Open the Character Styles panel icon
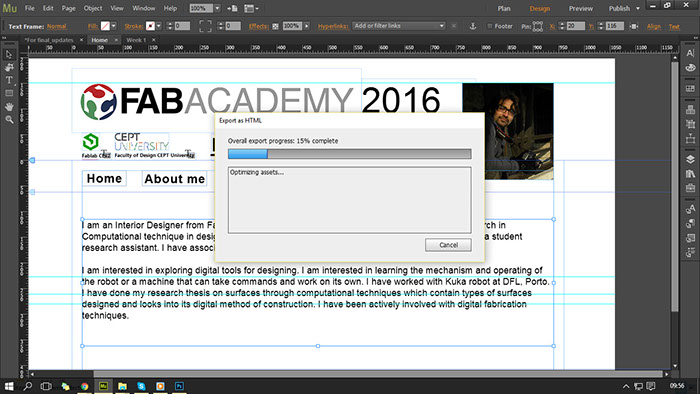 tap(690, 209)
